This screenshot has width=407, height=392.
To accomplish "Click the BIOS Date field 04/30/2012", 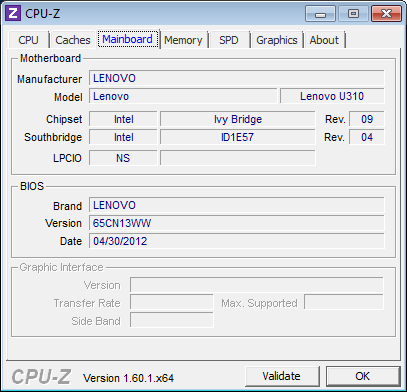I will (237, 241).
